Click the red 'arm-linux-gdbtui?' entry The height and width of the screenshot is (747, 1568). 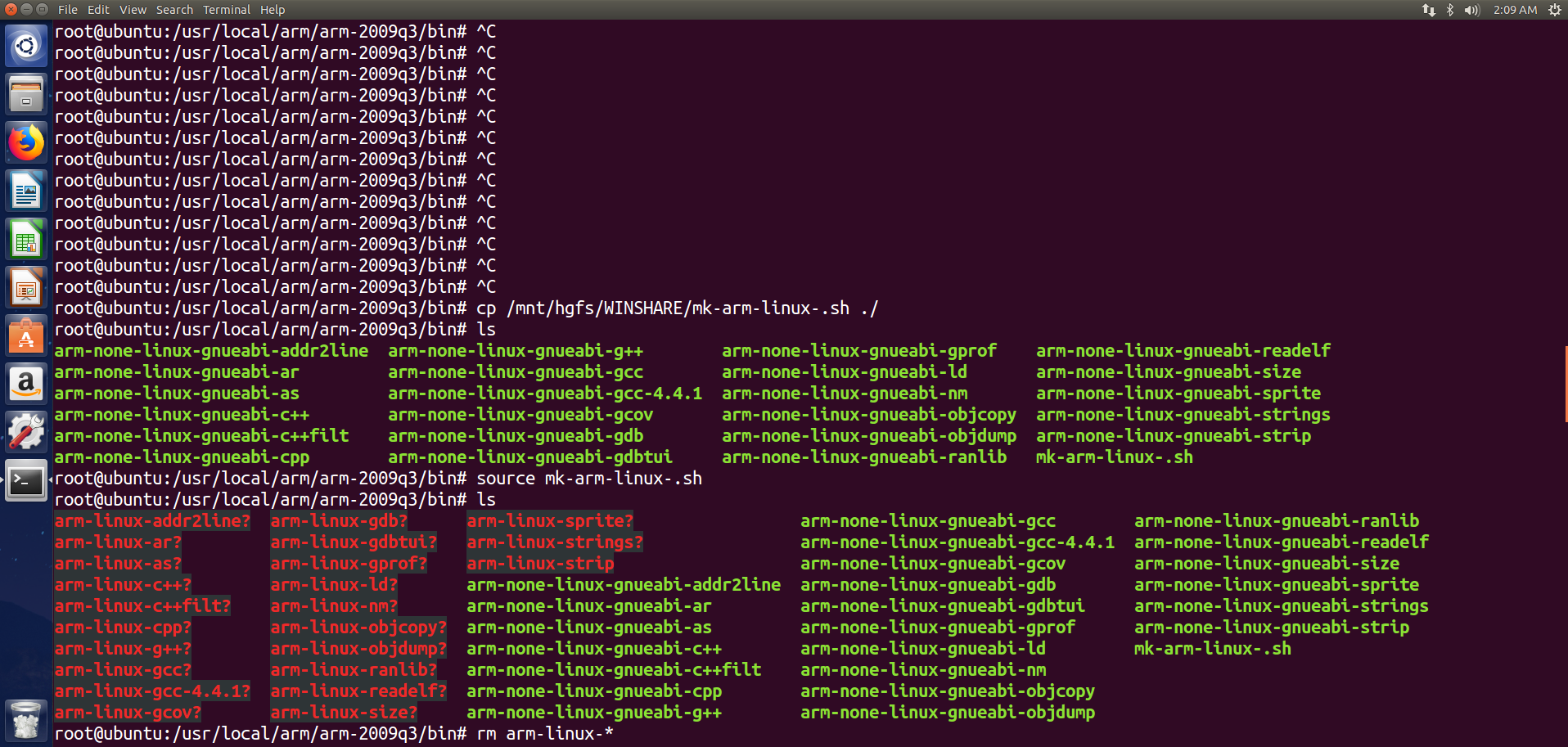354,542
